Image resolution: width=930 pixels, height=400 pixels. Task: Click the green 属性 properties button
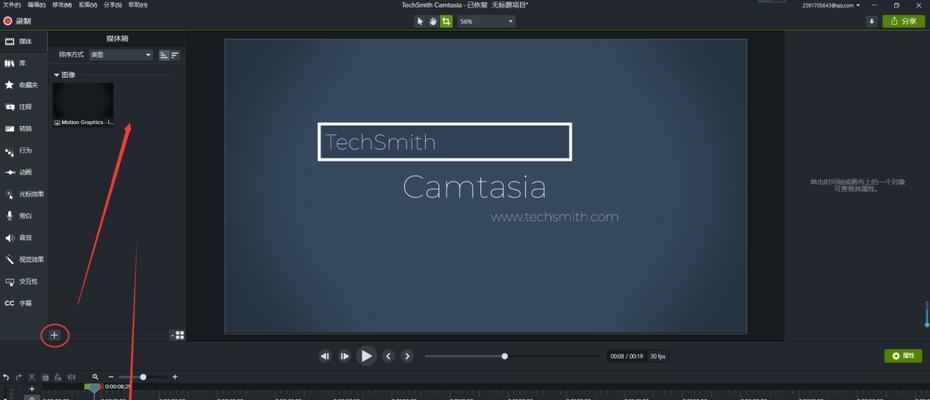903,355
